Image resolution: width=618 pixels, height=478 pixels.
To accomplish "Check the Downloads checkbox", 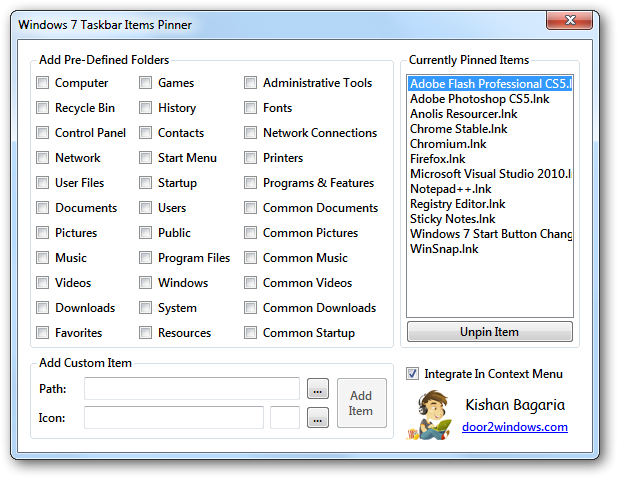I will tap(43, 308).
